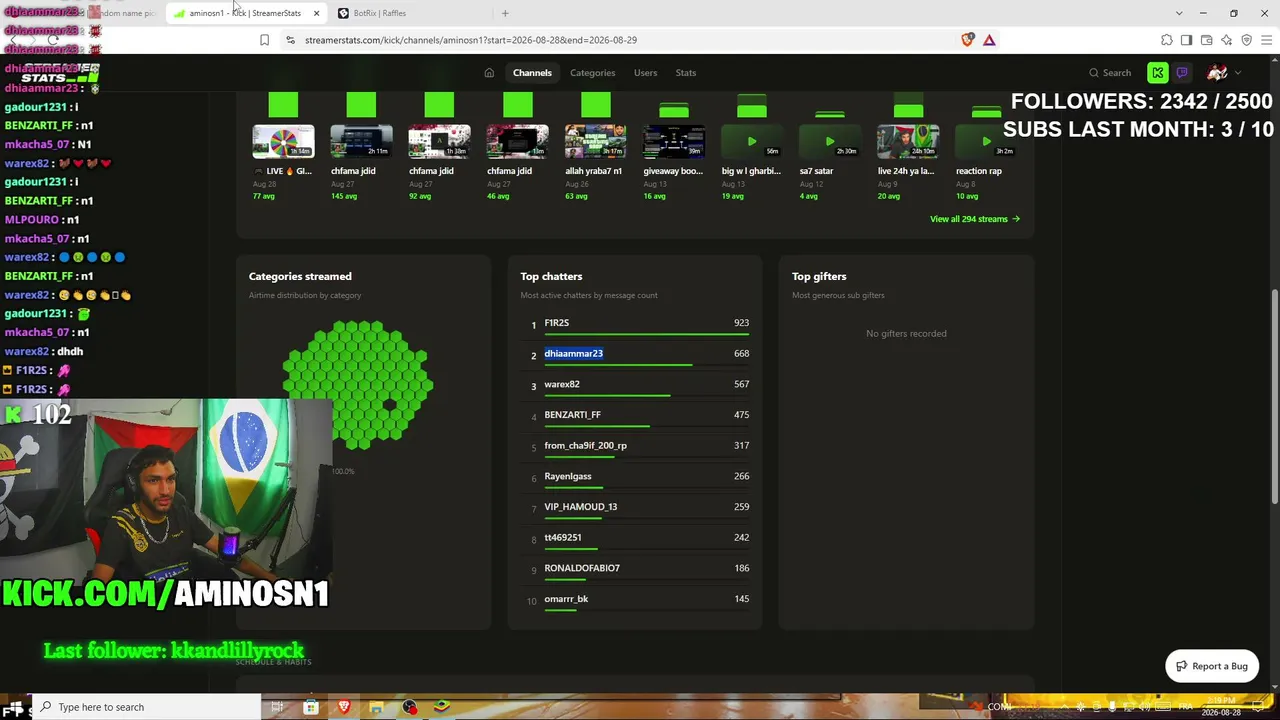Open the 'chfama jdid' stream with 46 avg

[517, 141]
